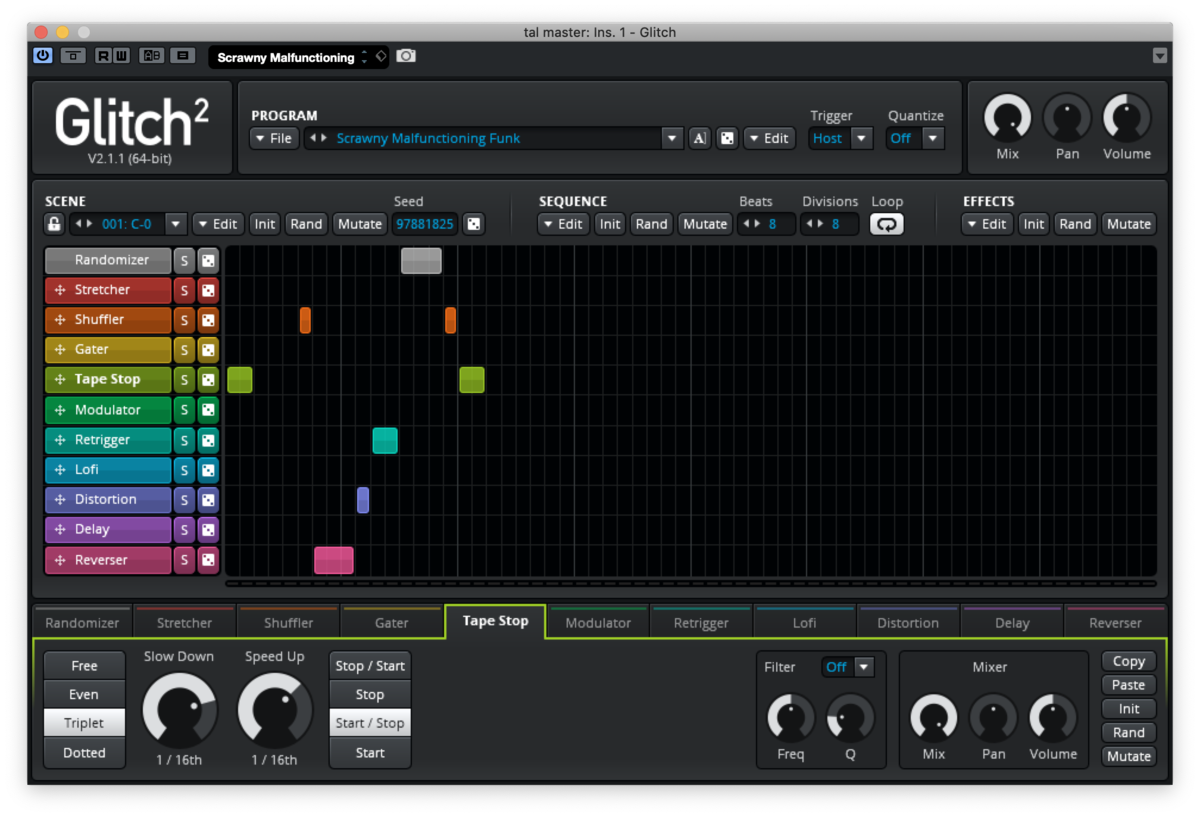
Task: Solo the Shuffler effect with S
Action: 184,320
